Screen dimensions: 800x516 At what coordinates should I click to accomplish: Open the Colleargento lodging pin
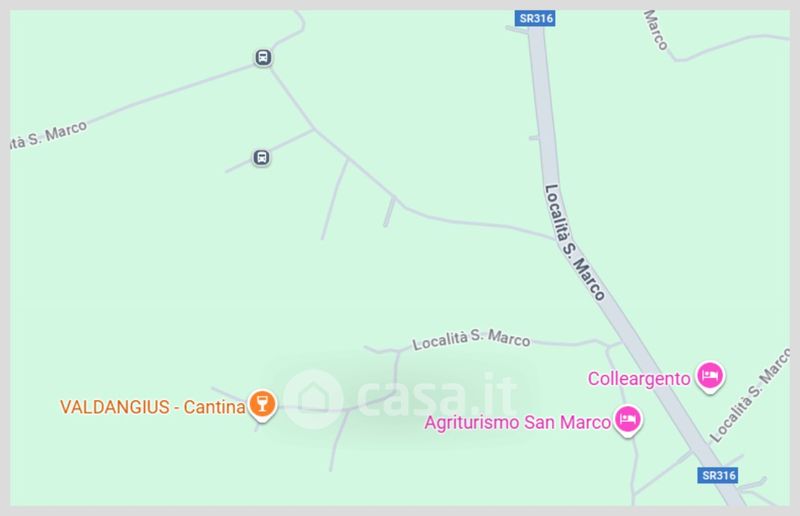point(711,377)
